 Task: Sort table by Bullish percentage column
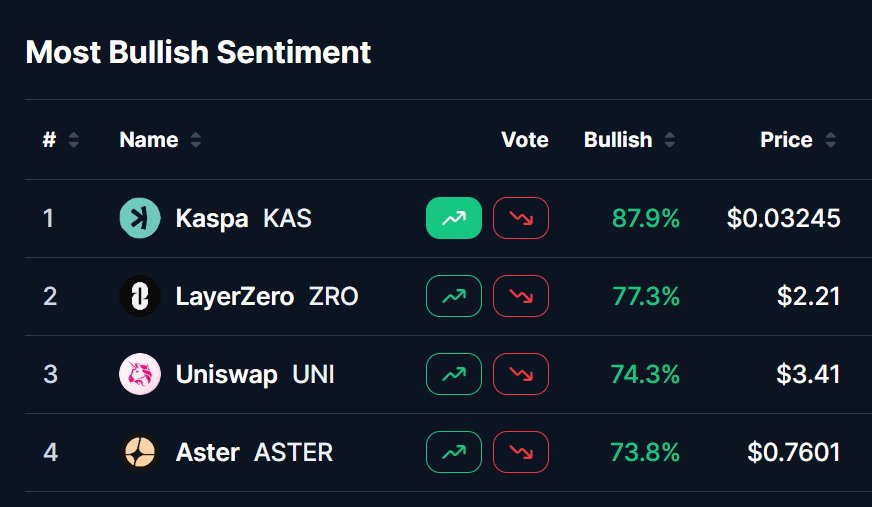tap(629, 140)
